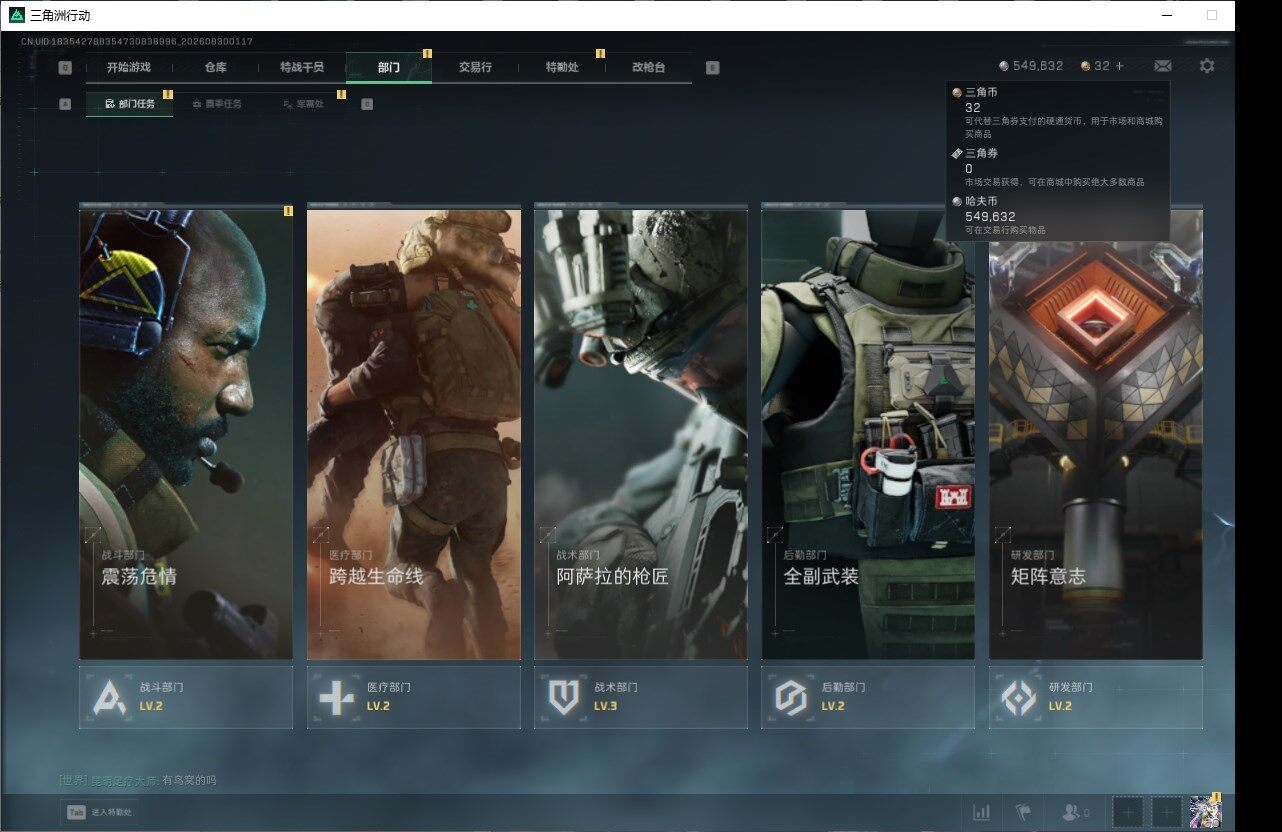Click the 32 三角币 balance in top bar

(x=1102, y=66)
